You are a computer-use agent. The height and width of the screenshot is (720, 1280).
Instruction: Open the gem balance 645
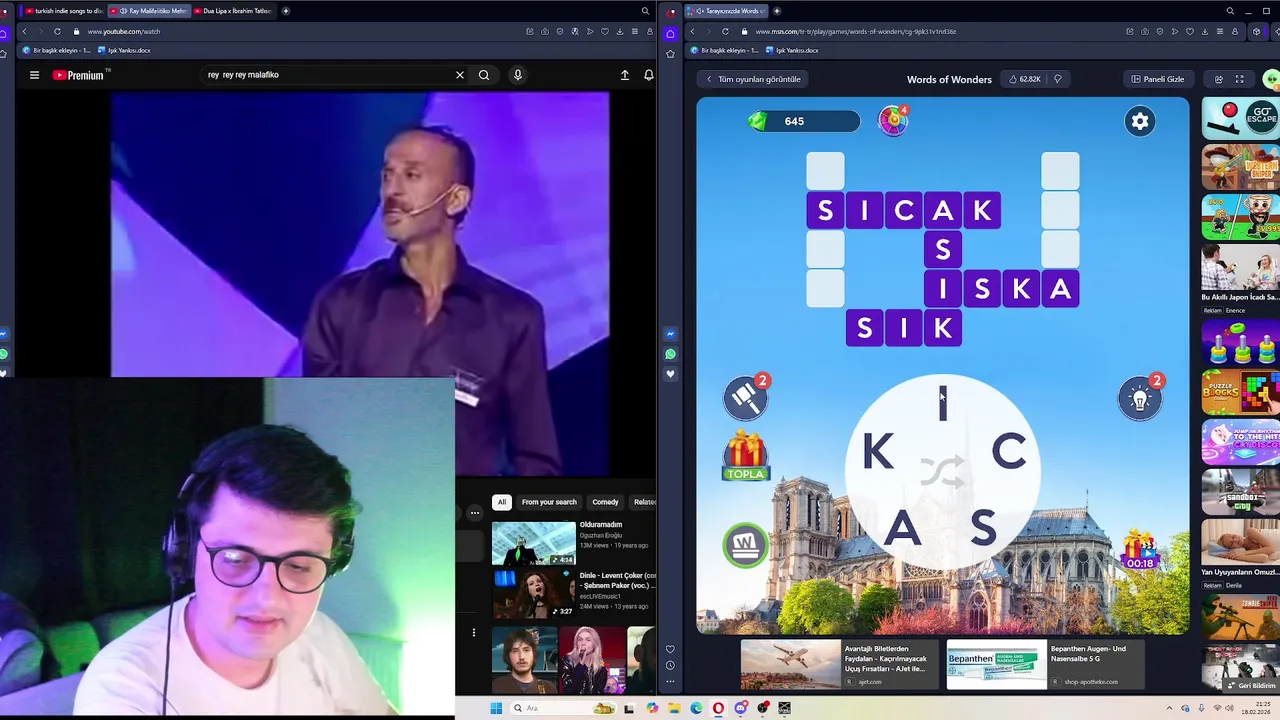pyautogui.click(x=803, y=121)
